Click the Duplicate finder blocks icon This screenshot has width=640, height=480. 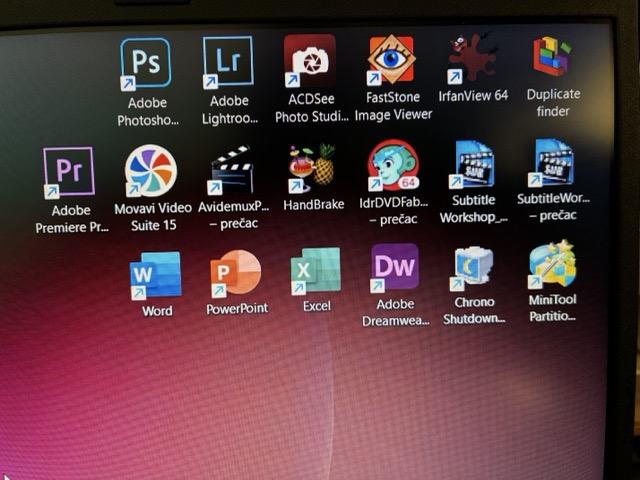coord(553,56)
